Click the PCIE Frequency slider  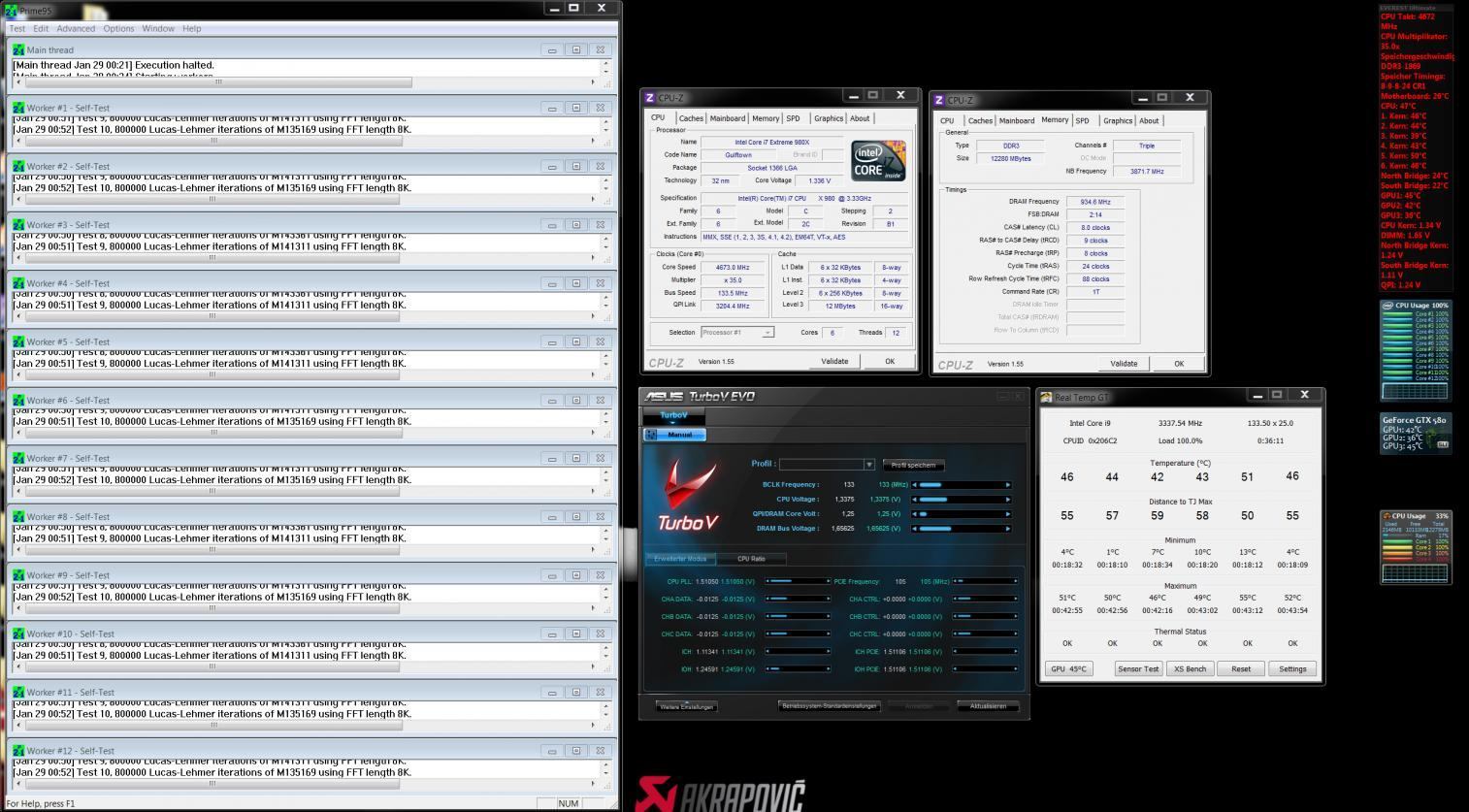coord(986,581)
